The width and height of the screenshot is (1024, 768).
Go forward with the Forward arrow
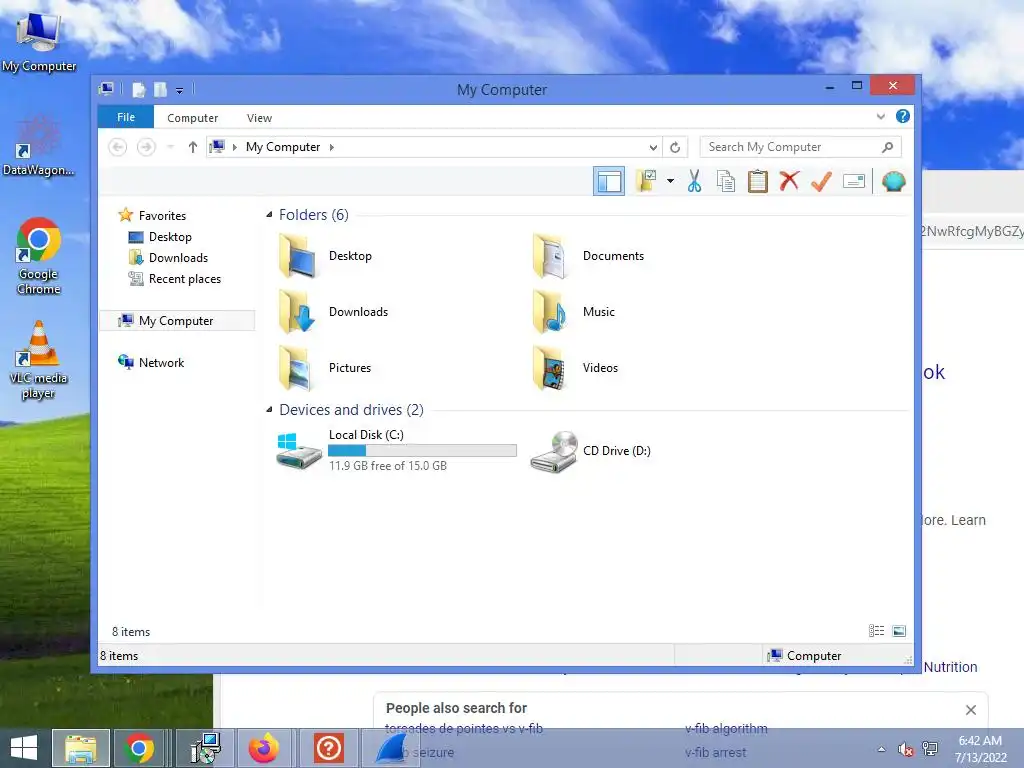146,147
